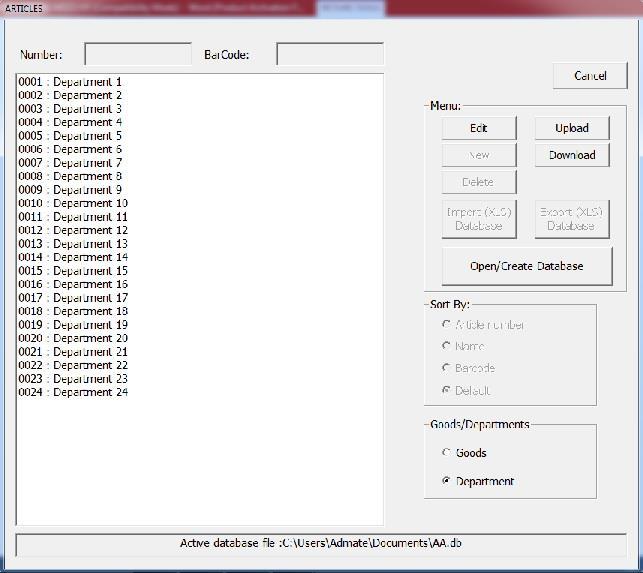Select the Article number sort option
Viewport: 643px width, 573px height.
[483, 325]
